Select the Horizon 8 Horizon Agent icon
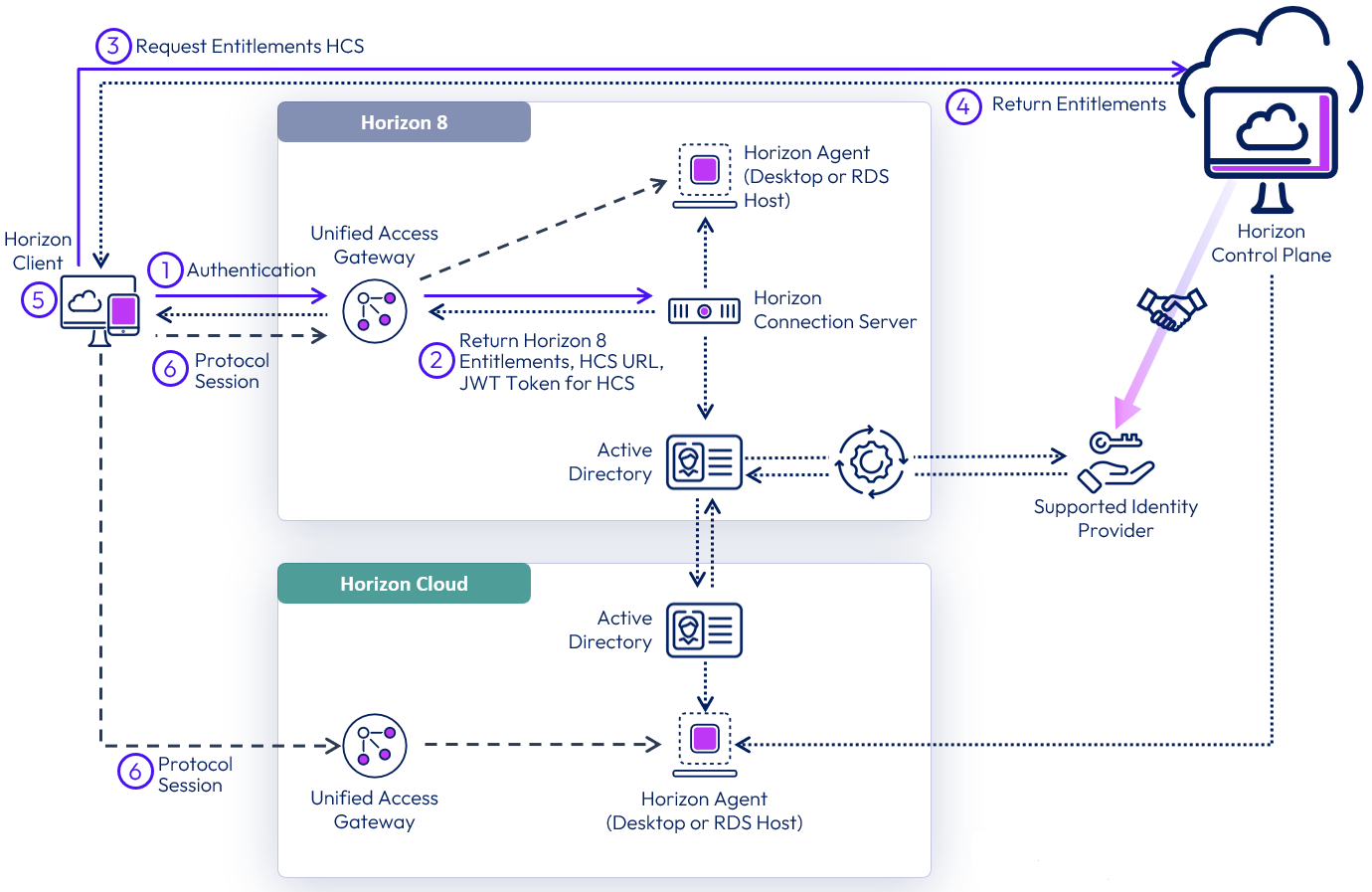The width and height of the screenshot is (1372, 892). (x=705, y=175)
